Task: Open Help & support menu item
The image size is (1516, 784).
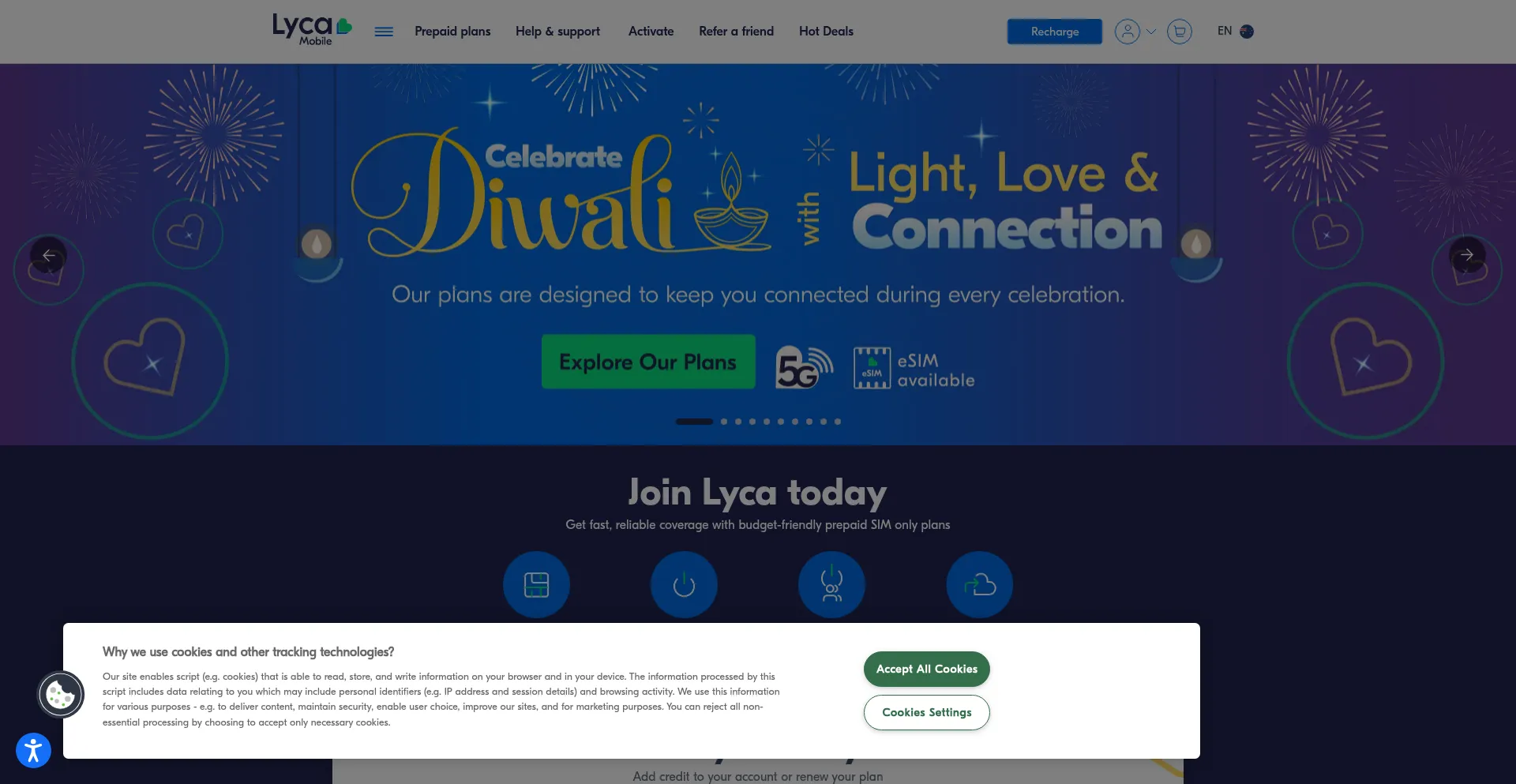Action: click(x=557, y=32)
